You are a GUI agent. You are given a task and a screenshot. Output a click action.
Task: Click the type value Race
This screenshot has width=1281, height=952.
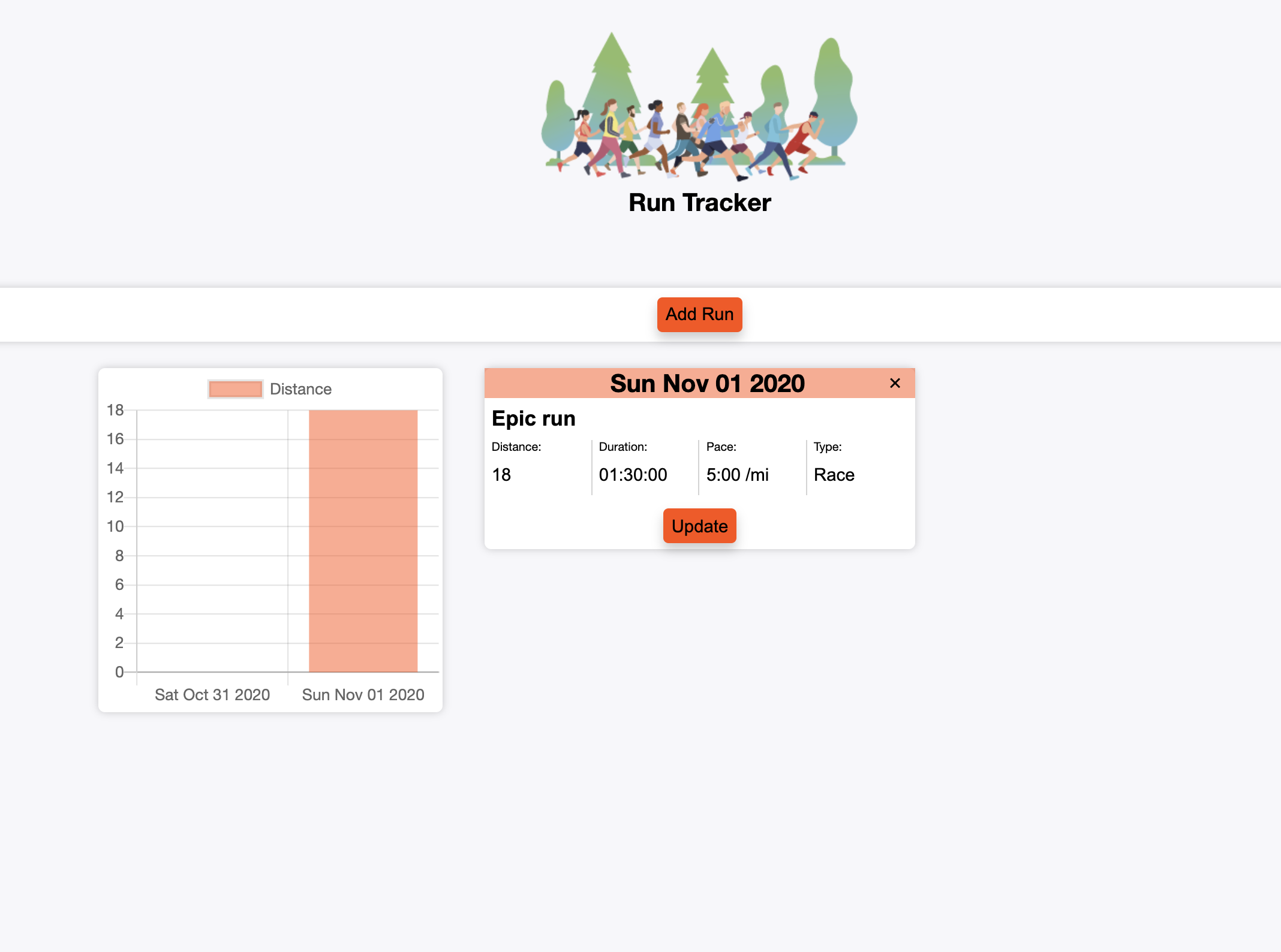[834, 475]
